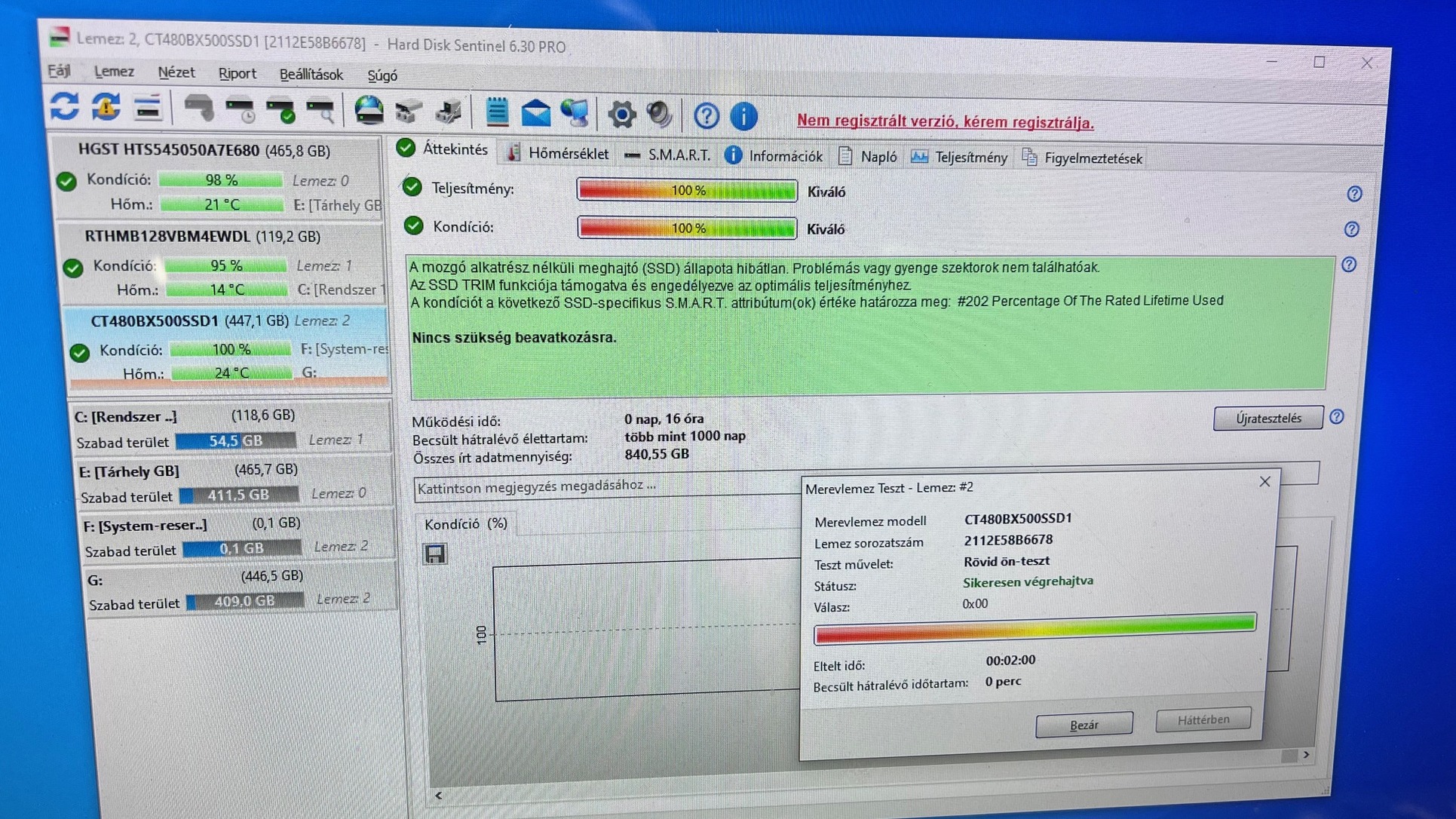The image size is (1456, 819).
Task: Open the blue notepad report icon
Action: [x=497, y=113]
